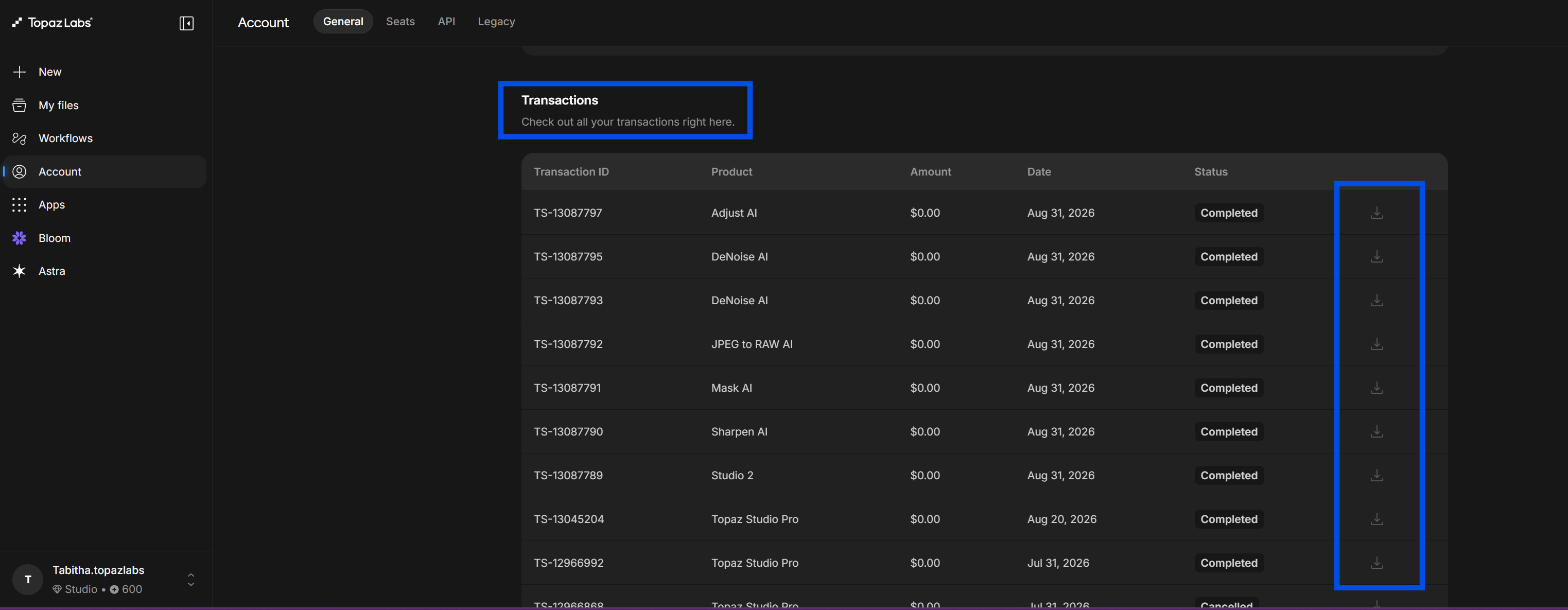Select transaction ID TS-13087792
This screenshot has height=610, width=1568.
click(568, 344)
